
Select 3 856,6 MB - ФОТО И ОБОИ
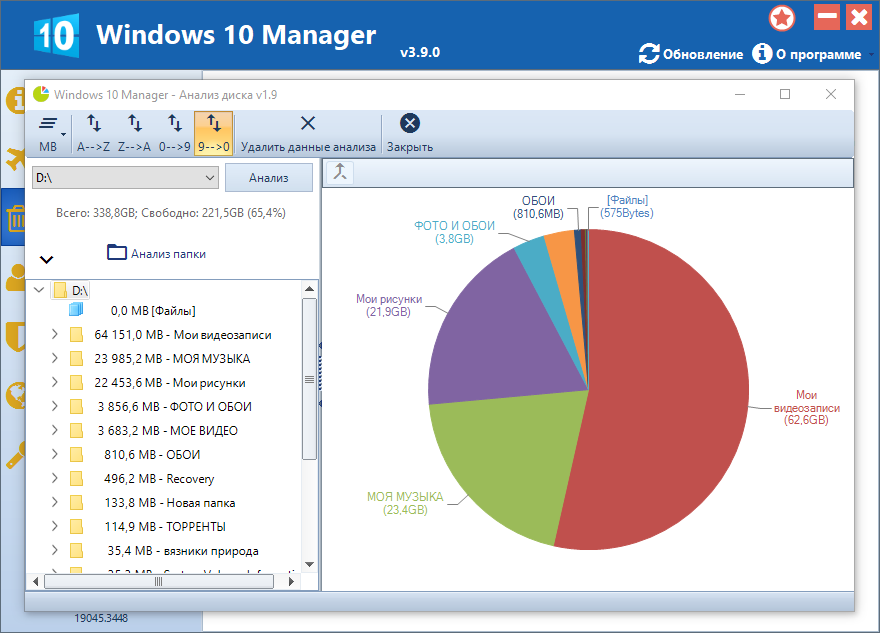pos(175,407)
